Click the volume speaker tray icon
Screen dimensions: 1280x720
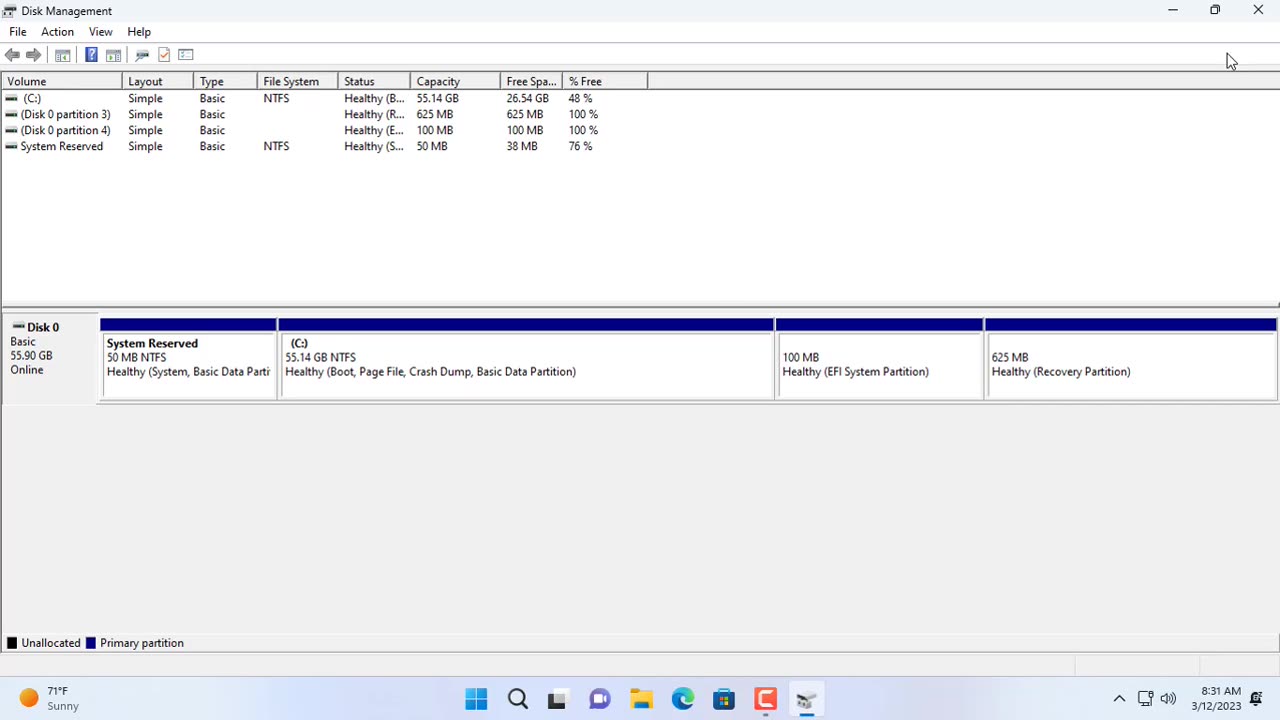(1168, 699)
